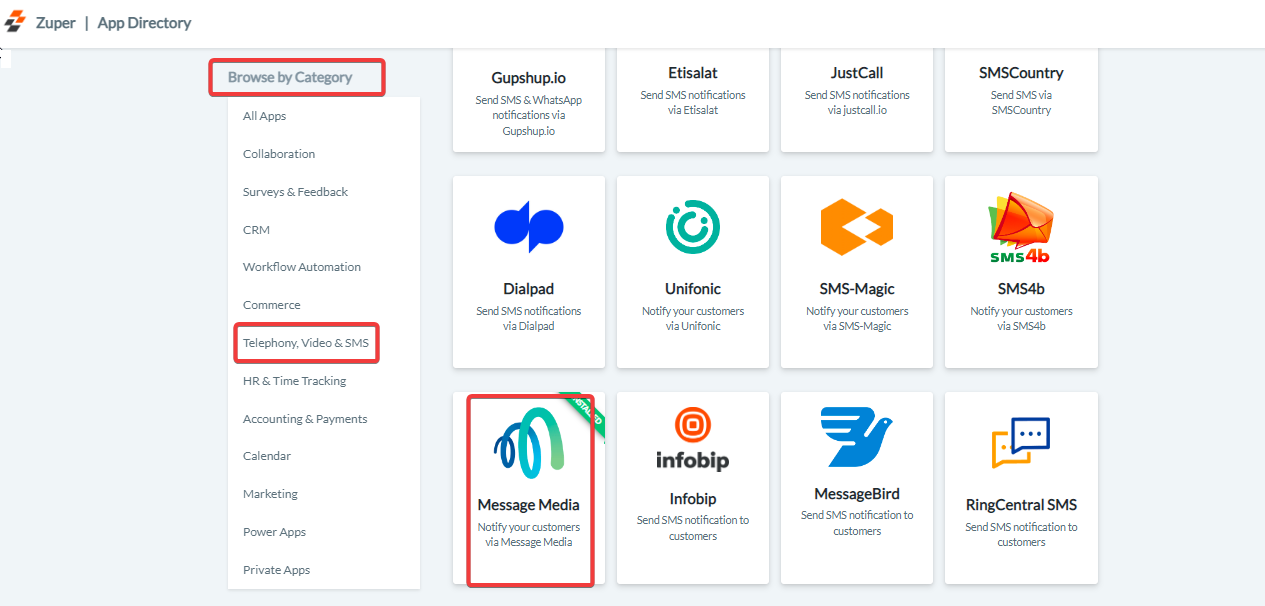
Task: Click the Message Media app name
Action: point(529,505)
